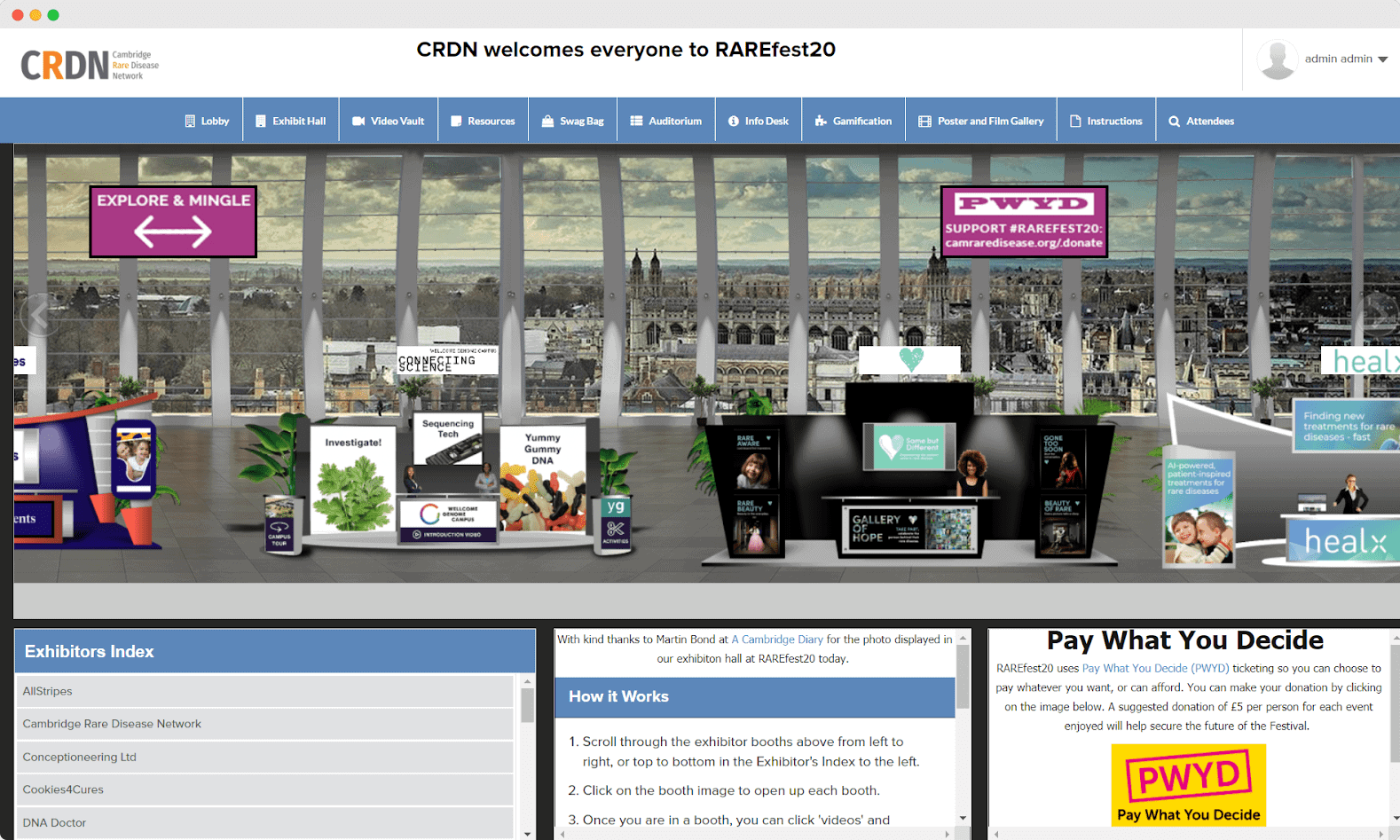Select Conceptioneering Ltd exhibitor
The image size is (1400, 840).
pyautogui.click(x=264, y=757)
